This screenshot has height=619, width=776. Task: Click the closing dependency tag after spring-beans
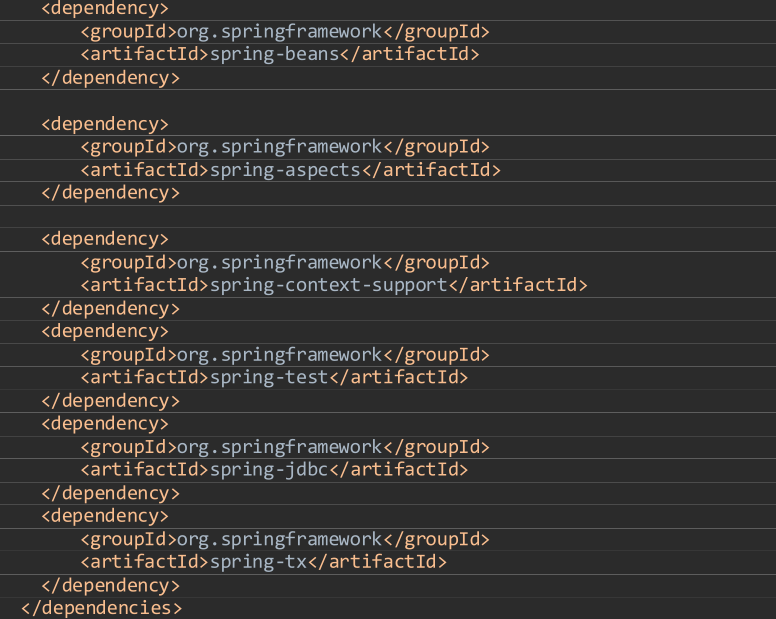(x=110, y=78)
